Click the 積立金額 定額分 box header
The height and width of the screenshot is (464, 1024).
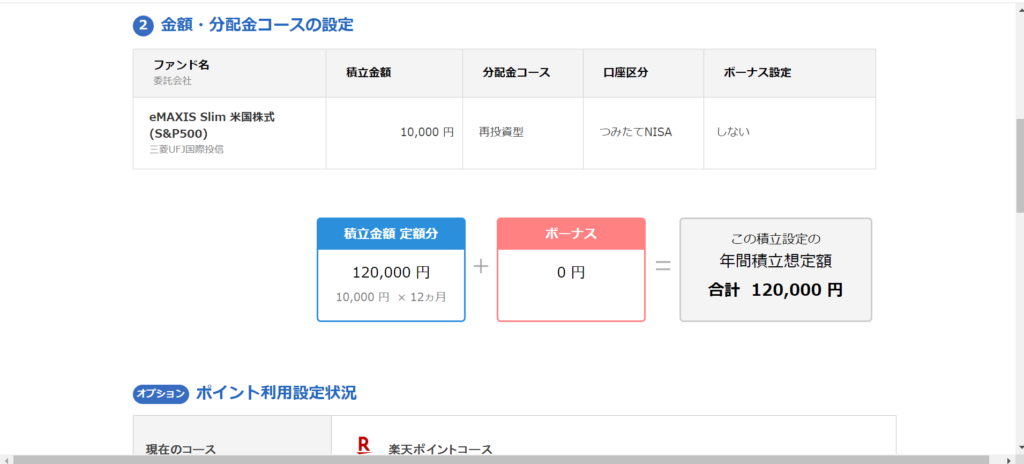[x=391, y=234]
